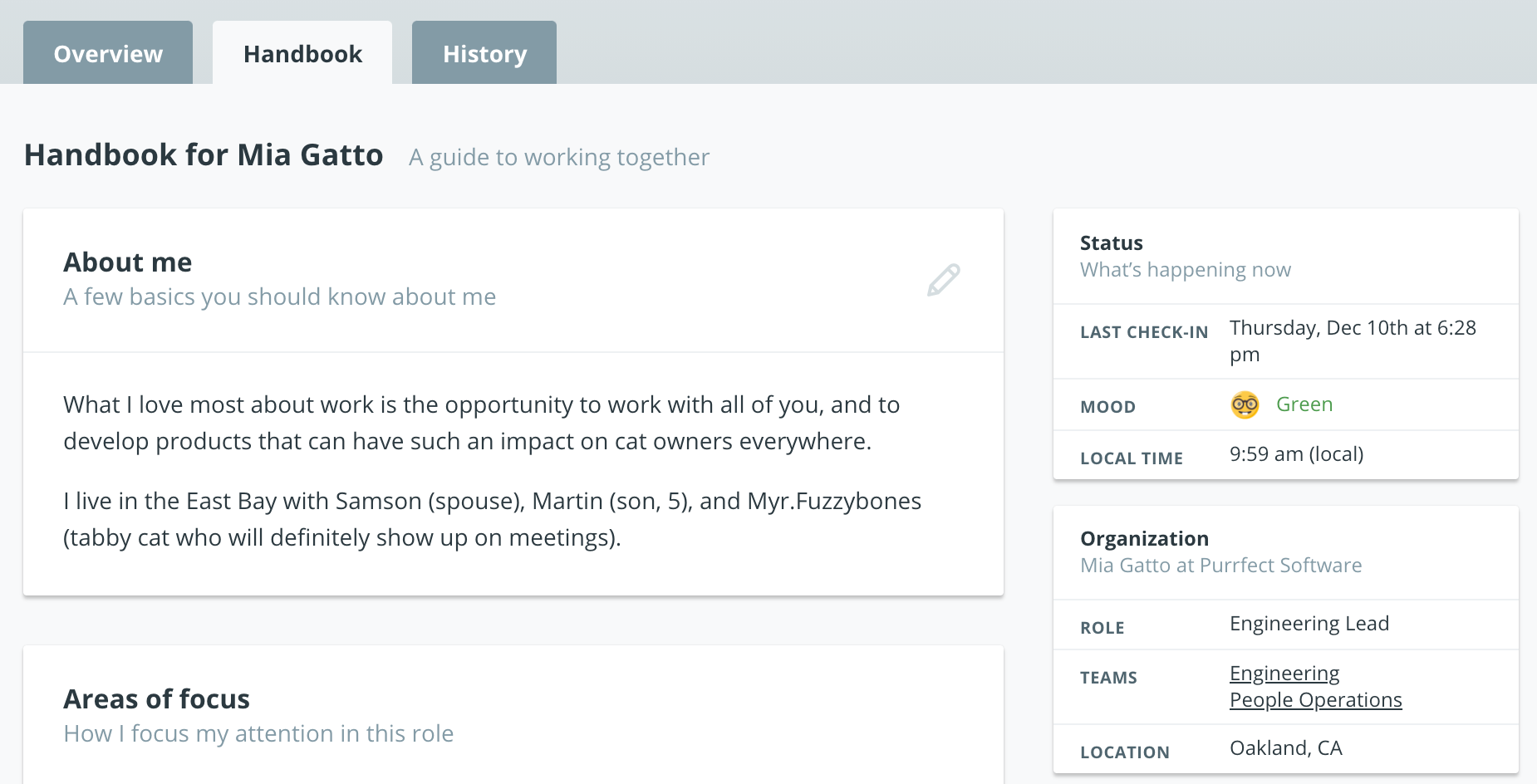
Task: Click 'A few basics you should know about me'
Action: (x=280, y=296)
